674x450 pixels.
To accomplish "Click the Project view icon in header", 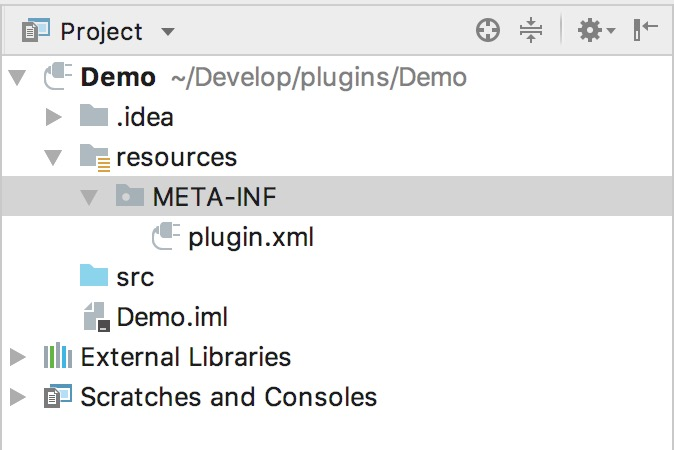I will coord(36,31).
